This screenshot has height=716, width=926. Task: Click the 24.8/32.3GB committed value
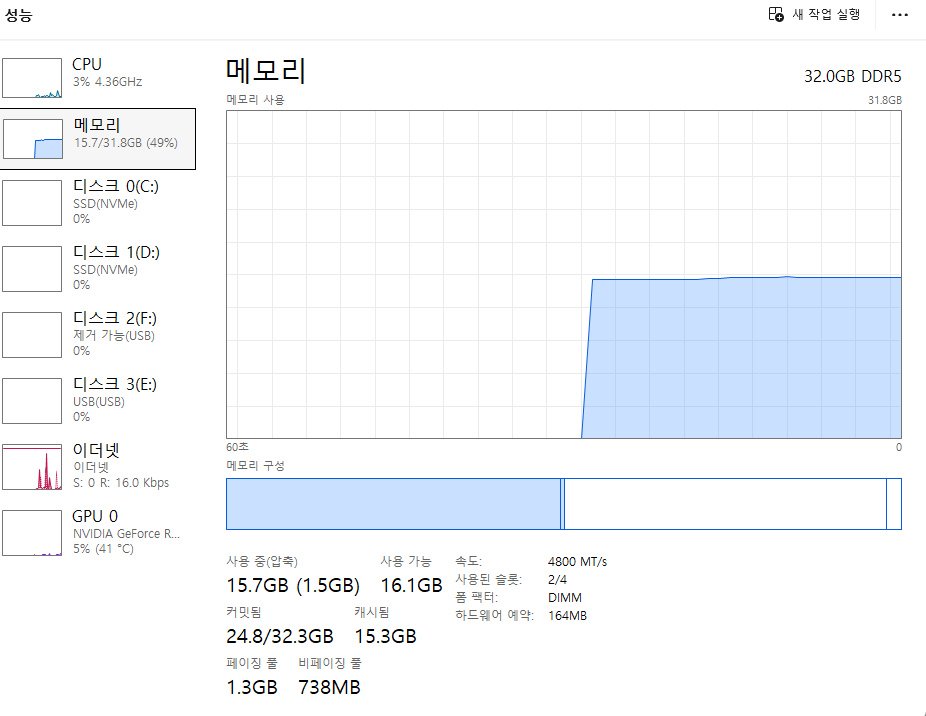click(280, 636)
